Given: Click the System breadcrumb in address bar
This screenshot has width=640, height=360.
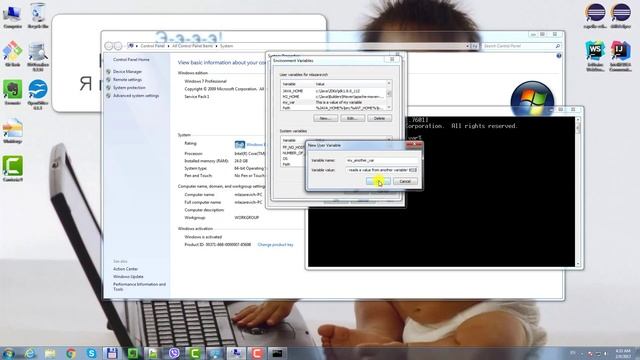Looking at the screenshot, I should point(226,46).
